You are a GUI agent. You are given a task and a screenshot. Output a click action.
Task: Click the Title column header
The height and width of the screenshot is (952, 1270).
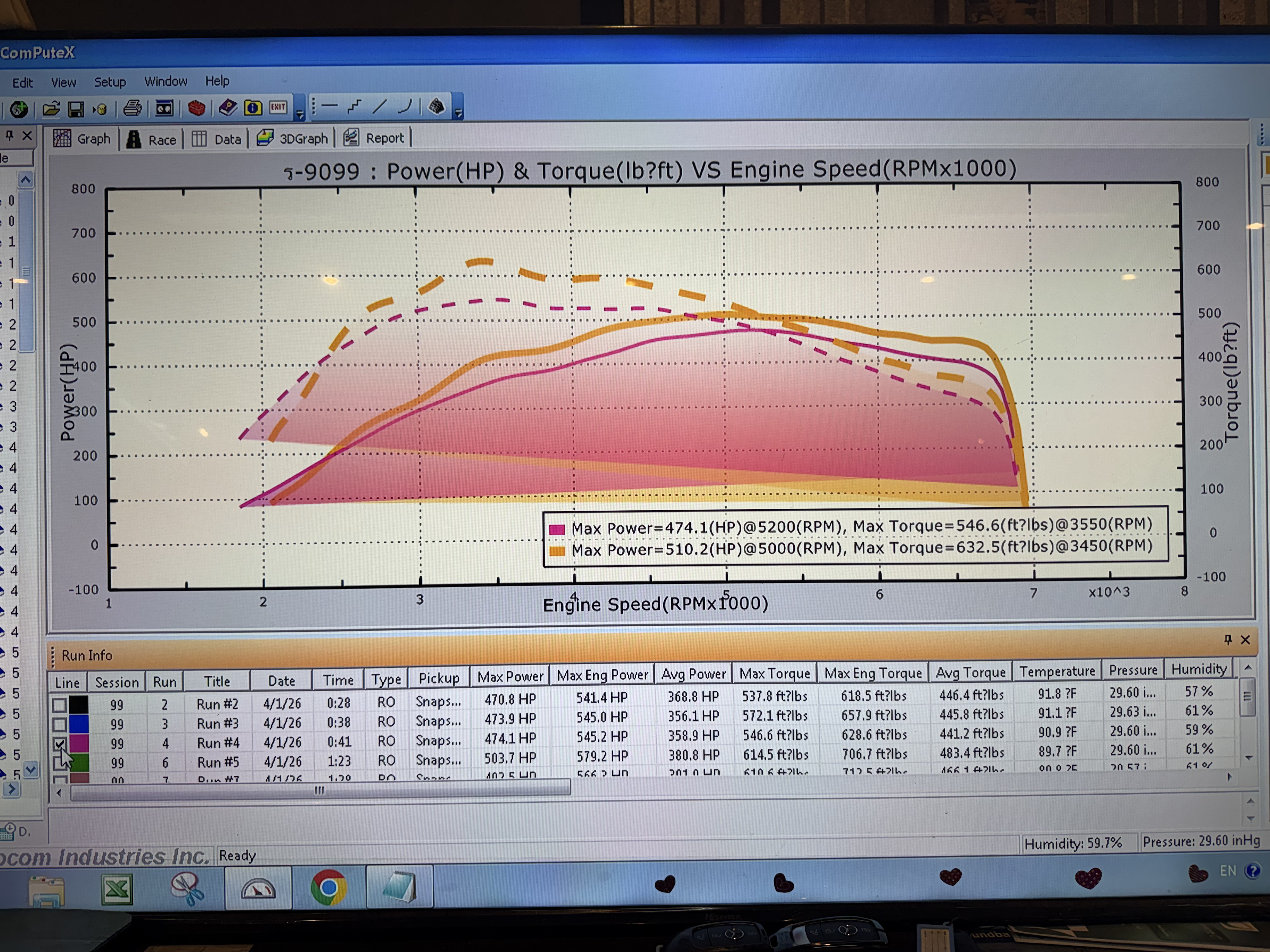216,681
